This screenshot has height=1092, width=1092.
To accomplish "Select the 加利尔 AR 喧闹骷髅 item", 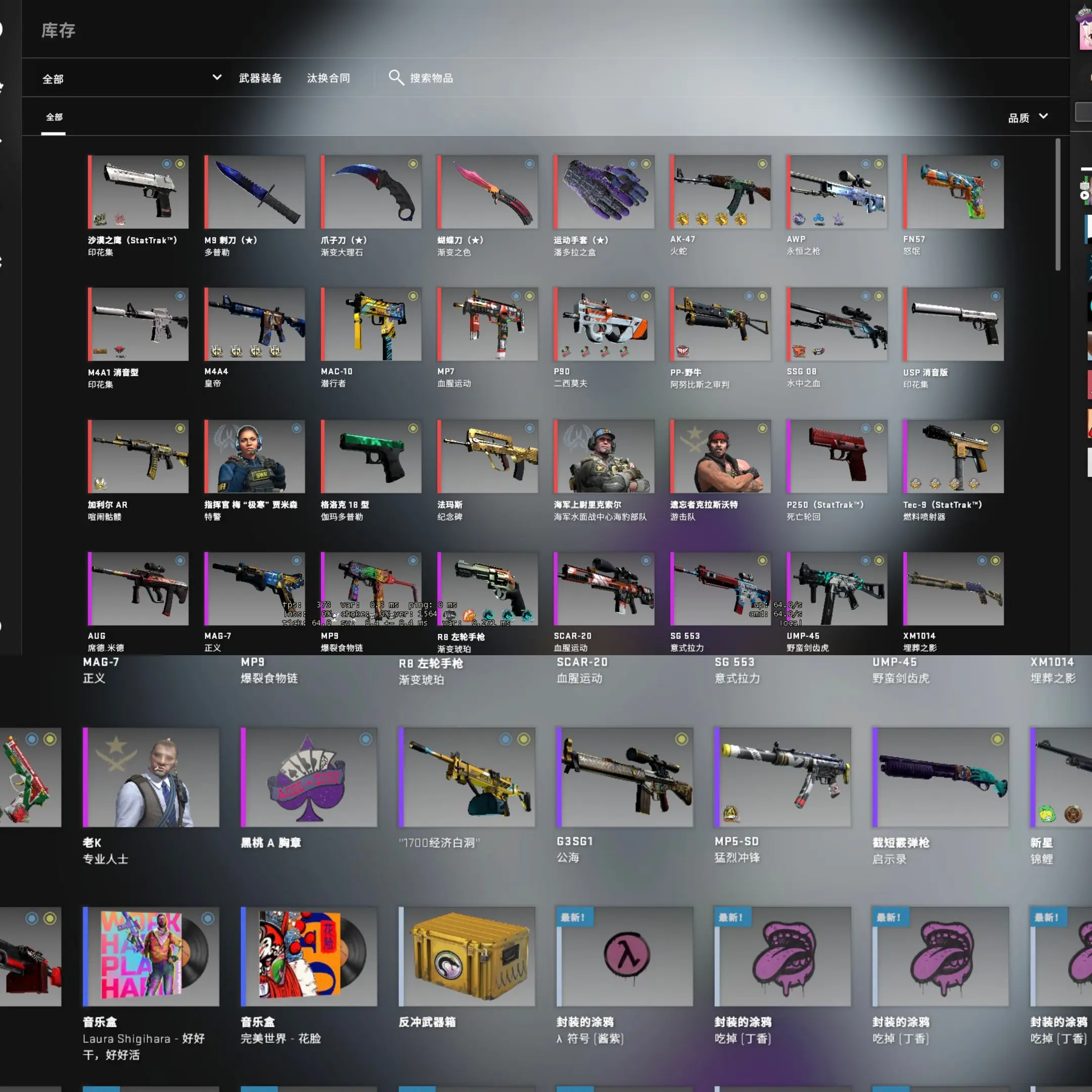I will coord(139,457).
